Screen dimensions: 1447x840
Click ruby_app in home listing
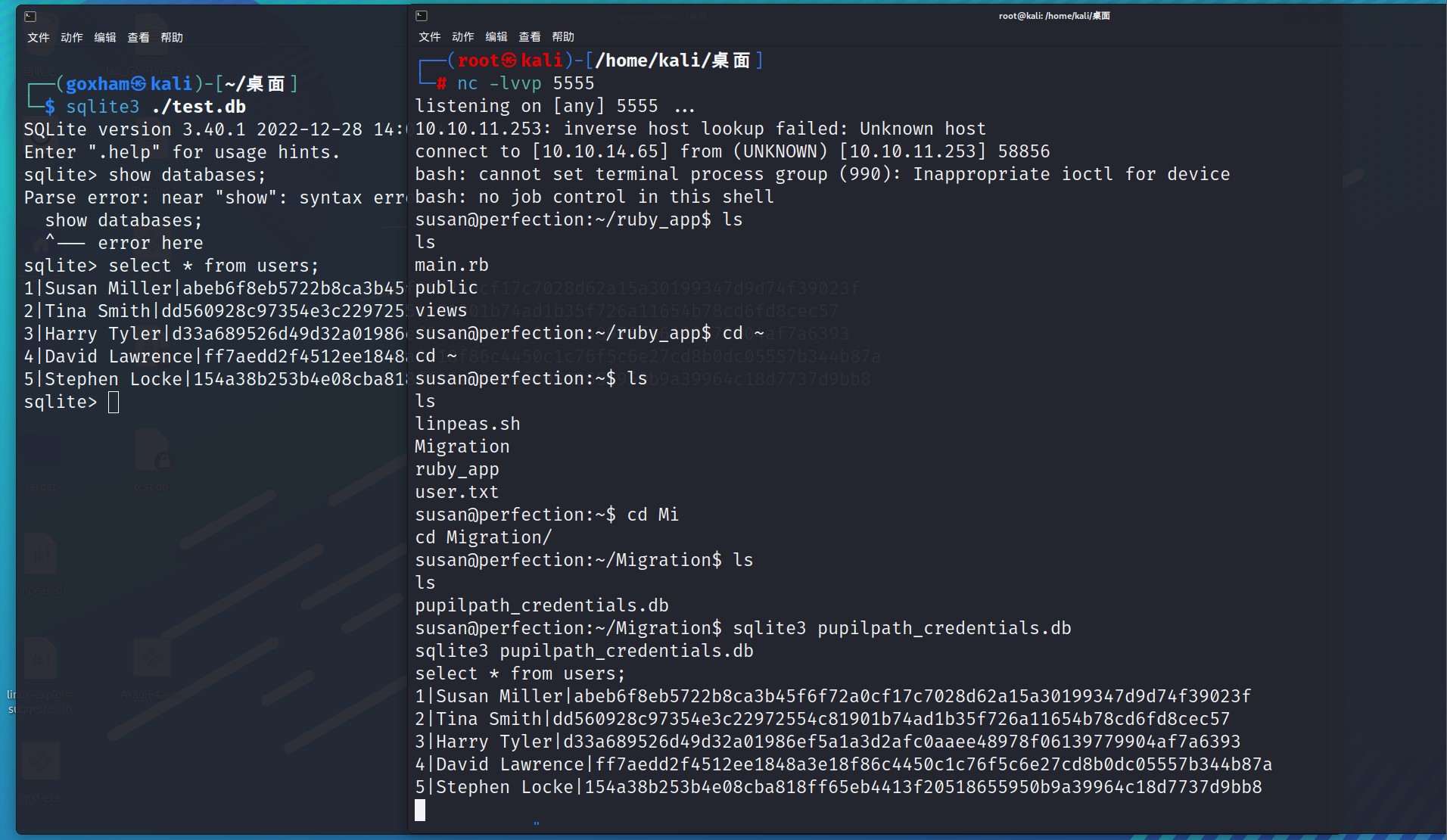pyautogui.click(x=456, y=469)
